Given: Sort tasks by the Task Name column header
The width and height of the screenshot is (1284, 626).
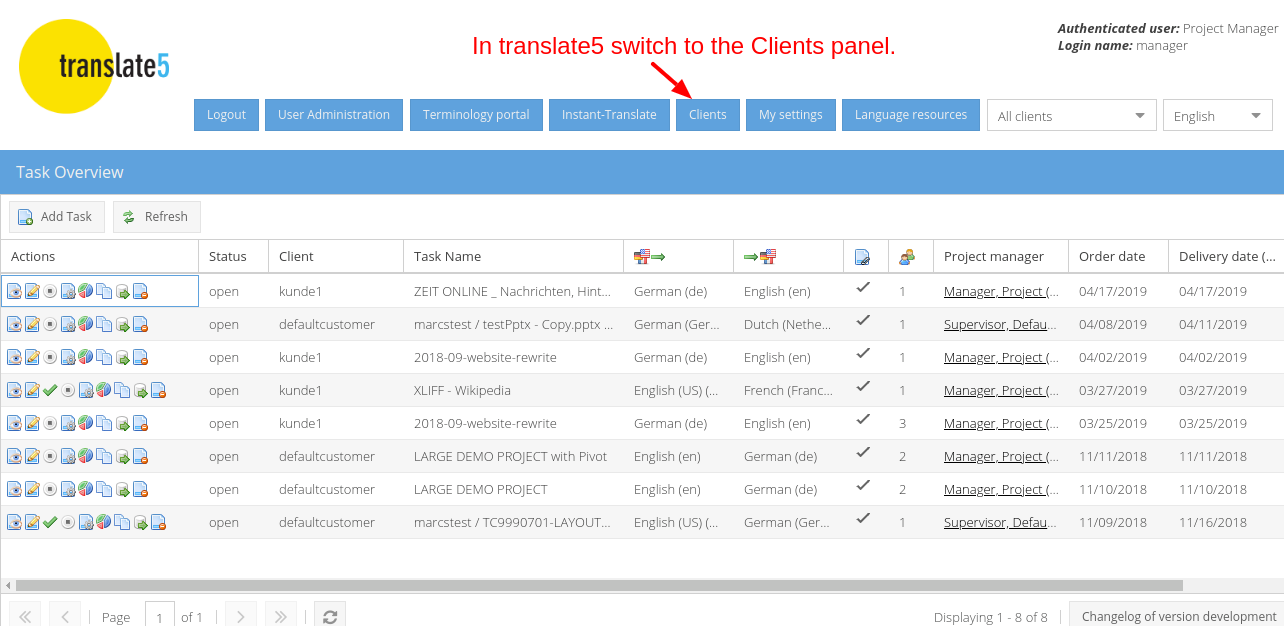Looking at the screenshot, I should (514, 257).
